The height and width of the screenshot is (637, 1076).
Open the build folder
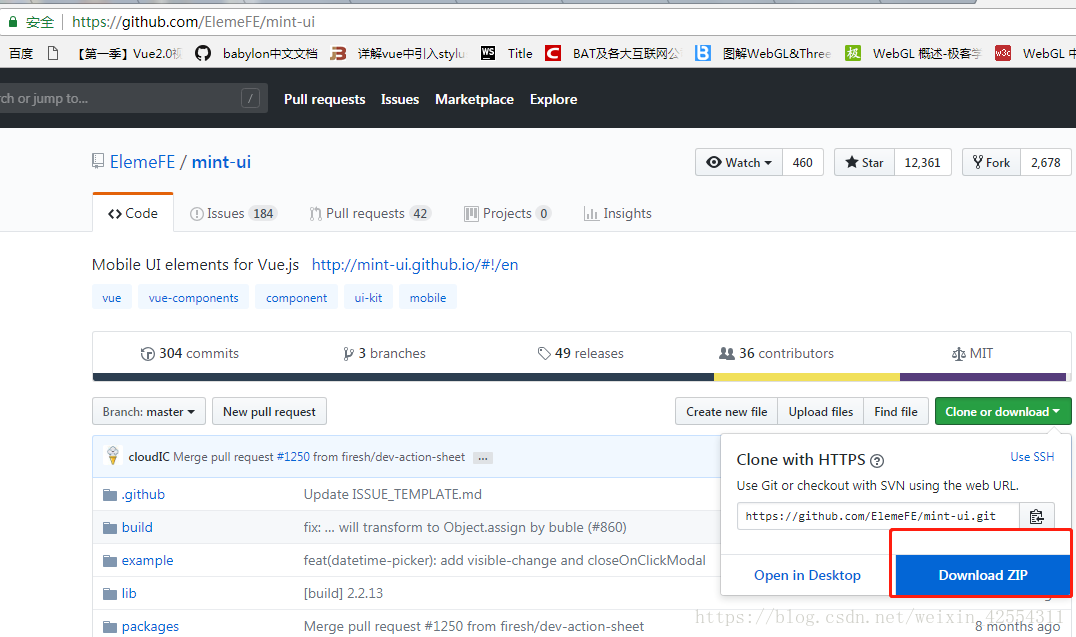pos(137,527)
